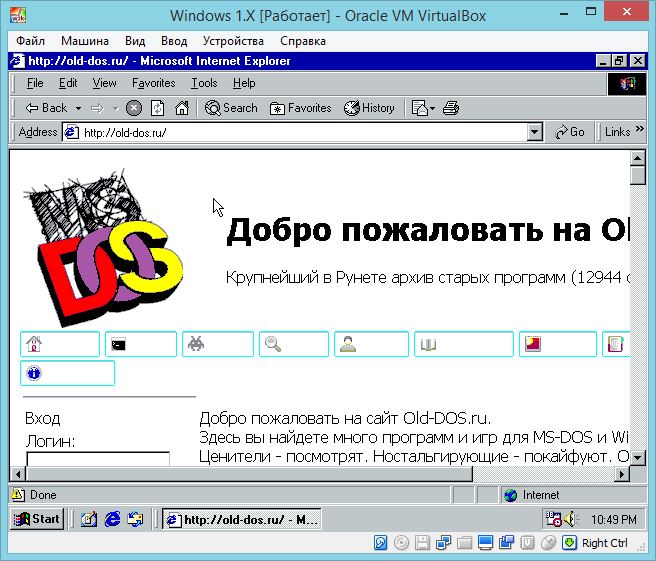Click VirtualBox network adapters indicator icon
The image size is (656, 561).
pos(443,543)
